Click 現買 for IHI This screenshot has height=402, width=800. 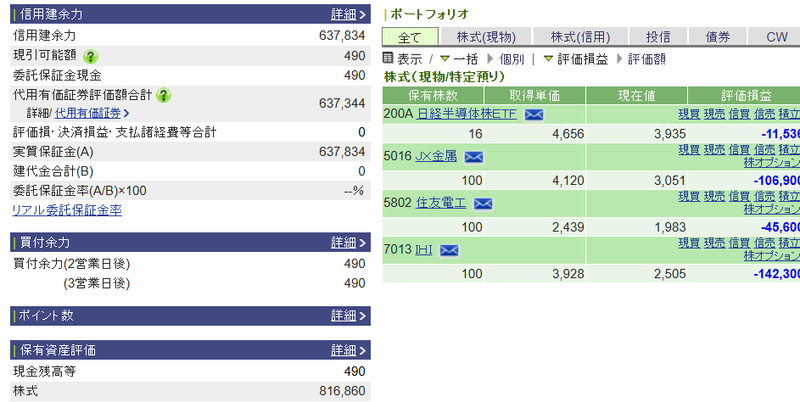tap(689, 243)
